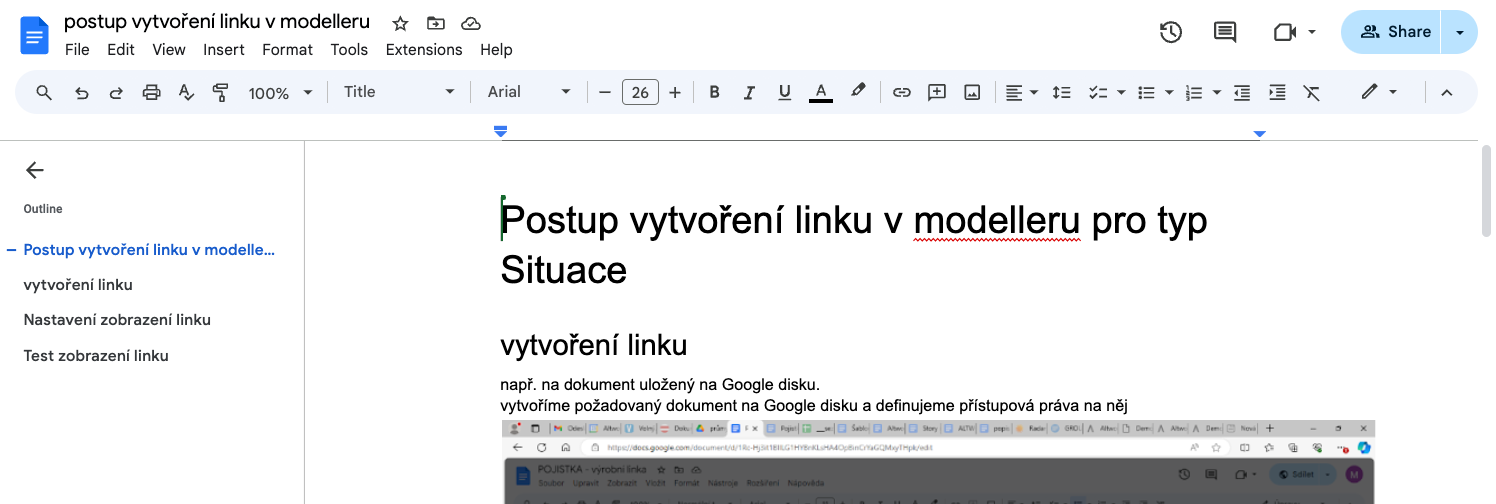
Task: Open the text color picker
Action: pyautogui.click(x=820, y=93)
